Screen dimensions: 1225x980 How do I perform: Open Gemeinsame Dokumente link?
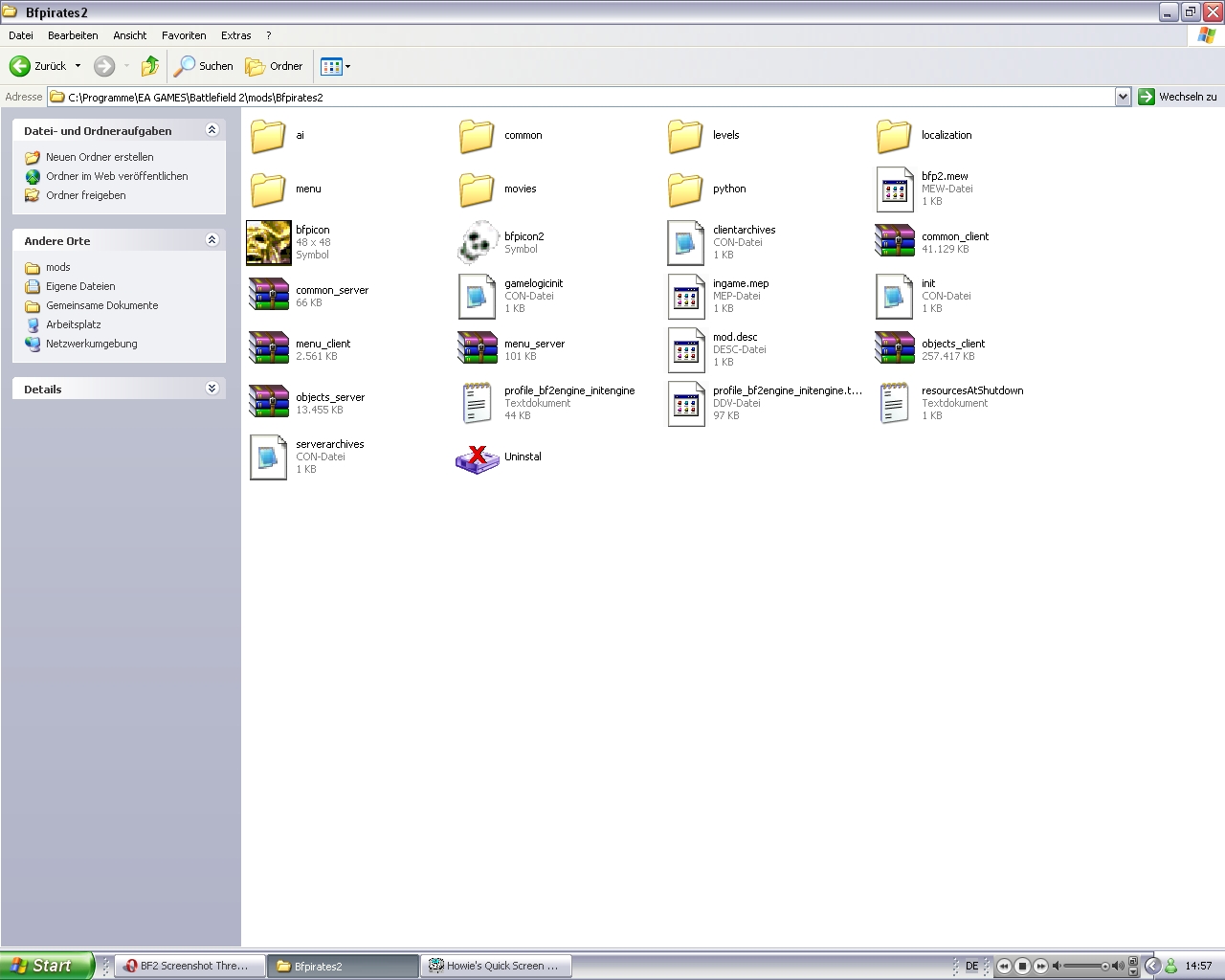tap(102, 305)
